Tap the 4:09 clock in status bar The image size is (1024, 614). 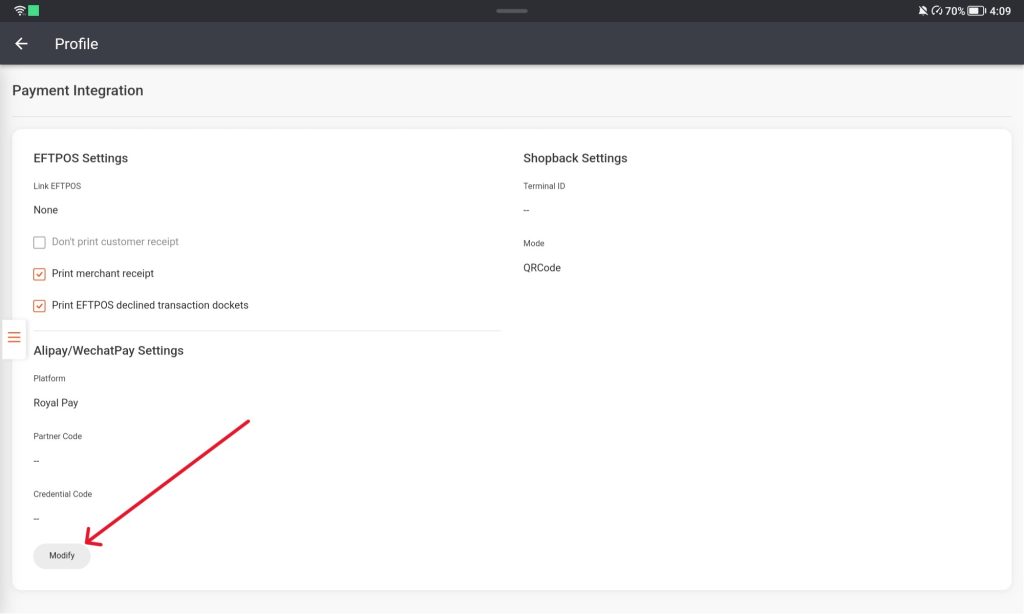click(1000, 10)
